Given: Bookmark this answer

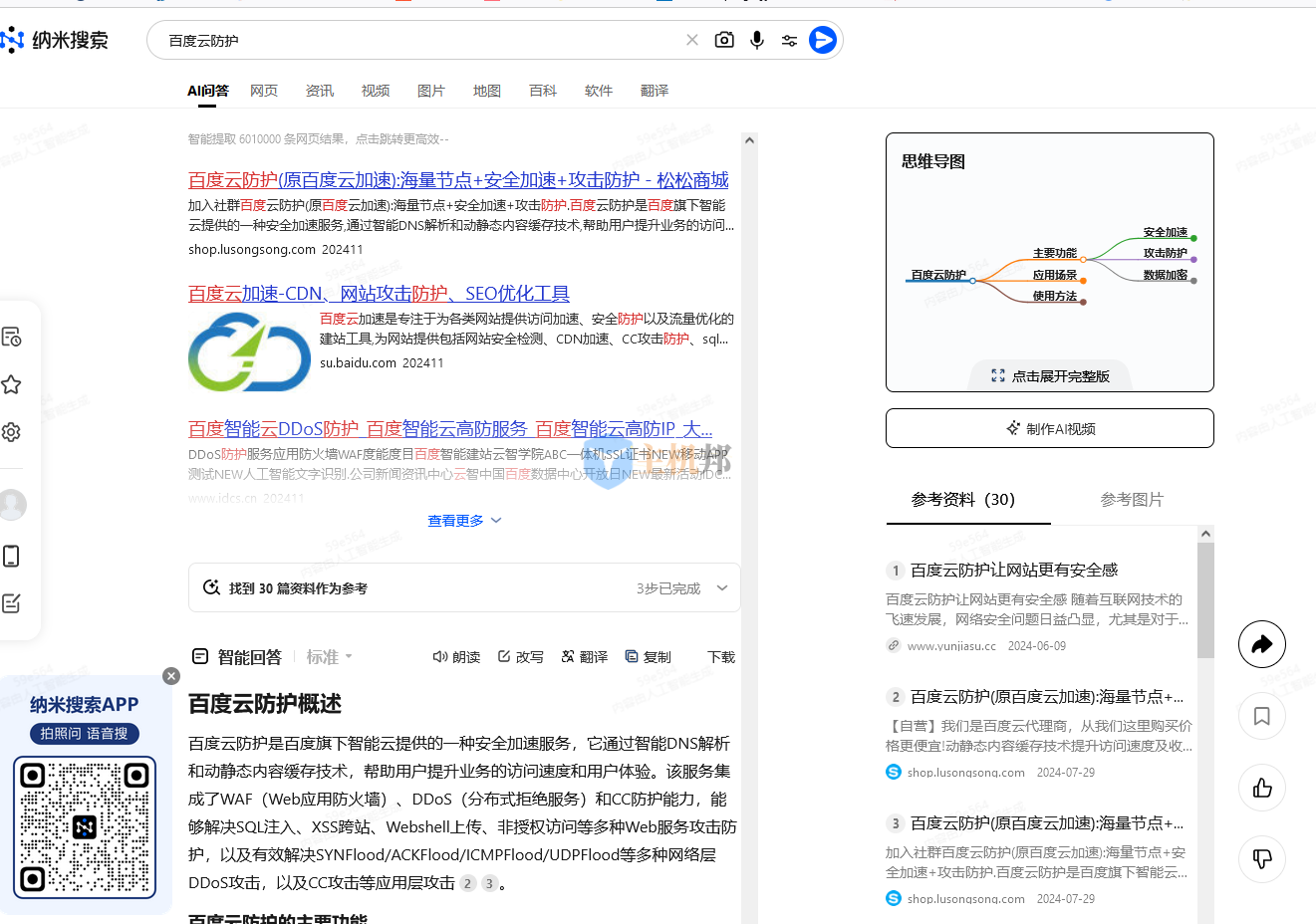Looking at the screenshot, I should (x=1262, y=716).
